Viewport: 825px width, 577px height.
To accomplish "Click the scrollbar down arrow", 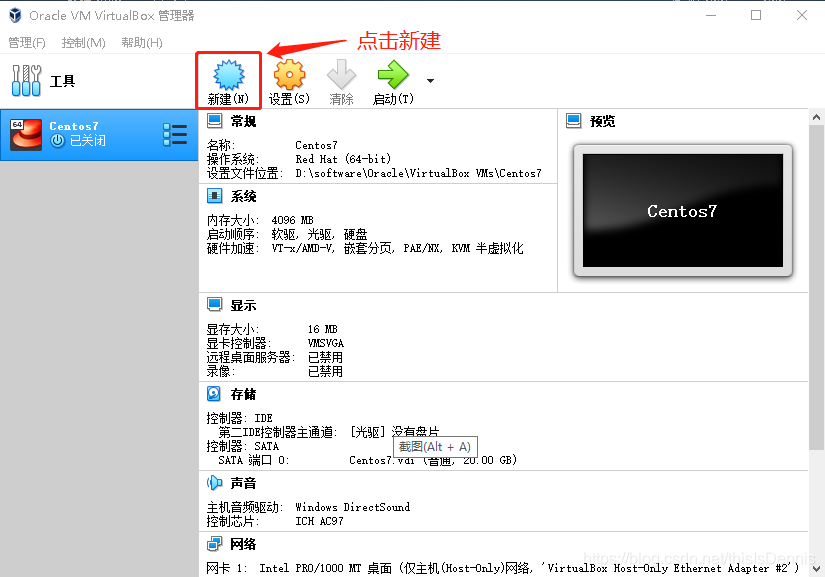I will [x=817, y=569].
